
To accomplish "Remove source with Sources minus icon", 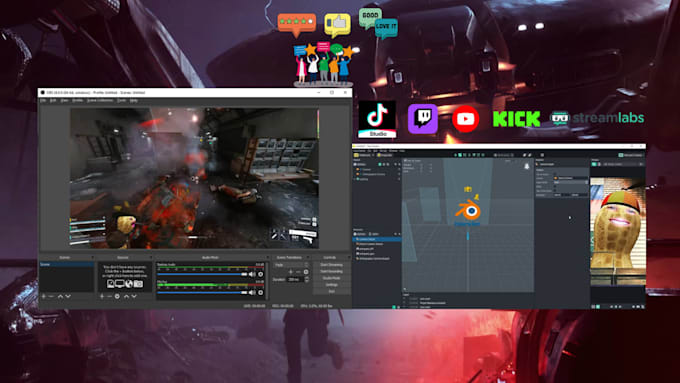I will (109, 296).
